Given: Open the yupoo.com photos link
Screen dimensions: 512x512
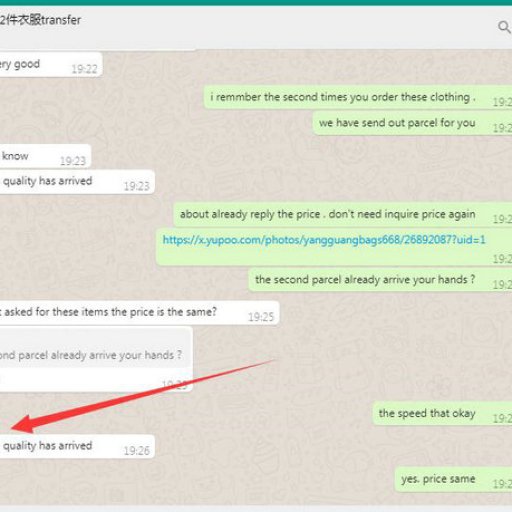Looking at the screenshot, I should (324, 240).
